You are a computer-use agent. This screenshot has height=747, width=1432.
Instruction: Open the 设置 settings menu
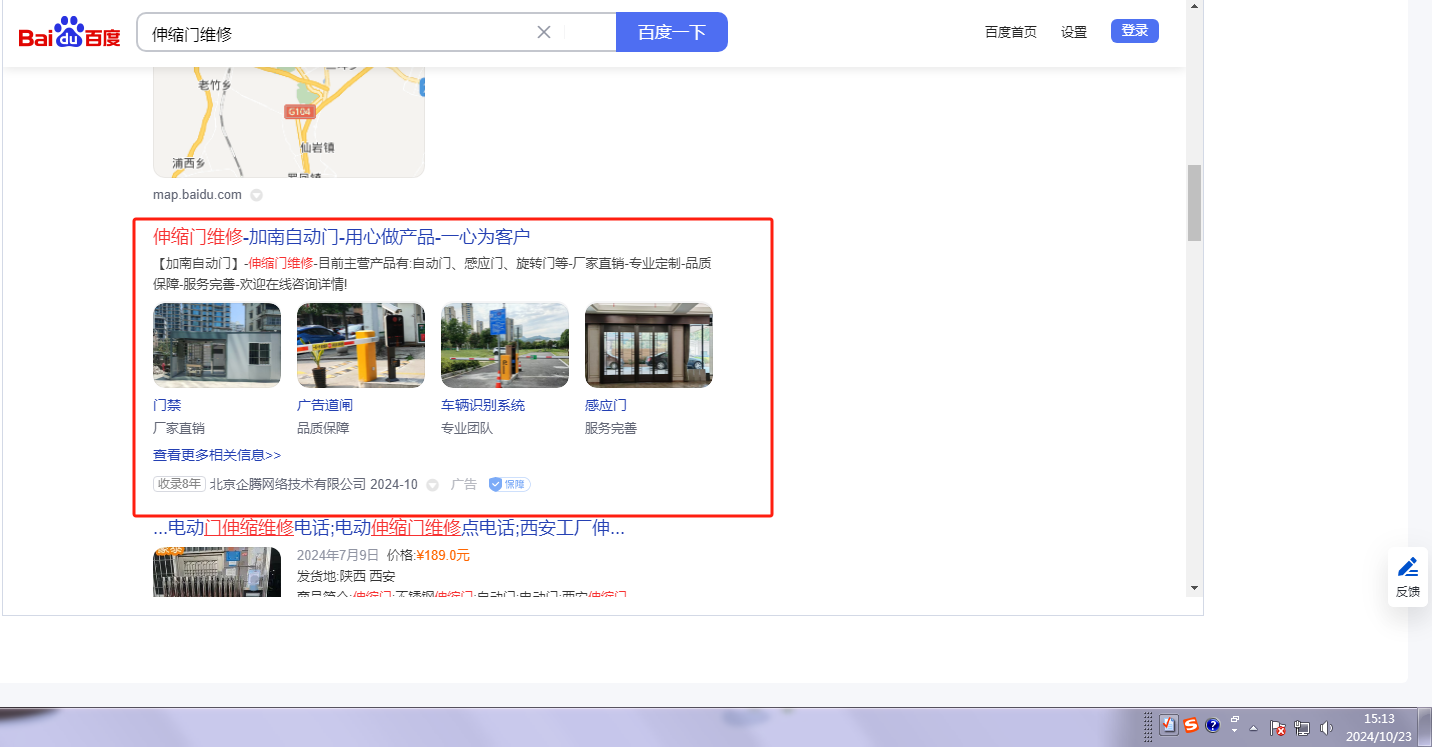[x=1074, y=32]
